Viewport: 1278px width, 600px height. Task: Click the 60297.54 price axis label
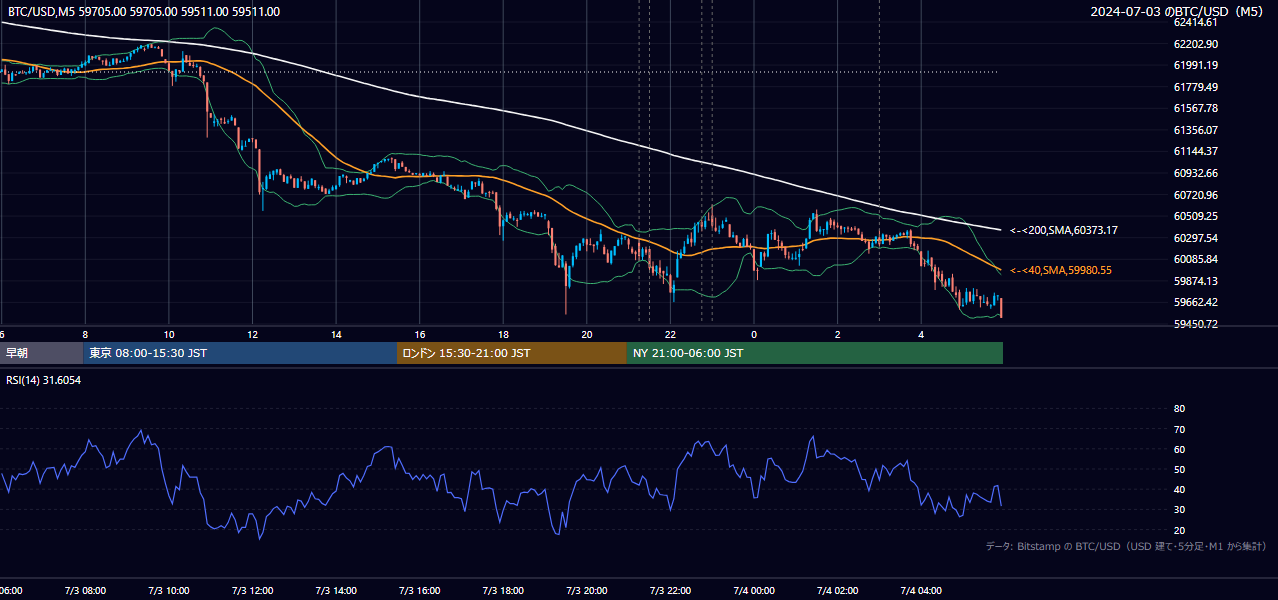coord(1197,238)
